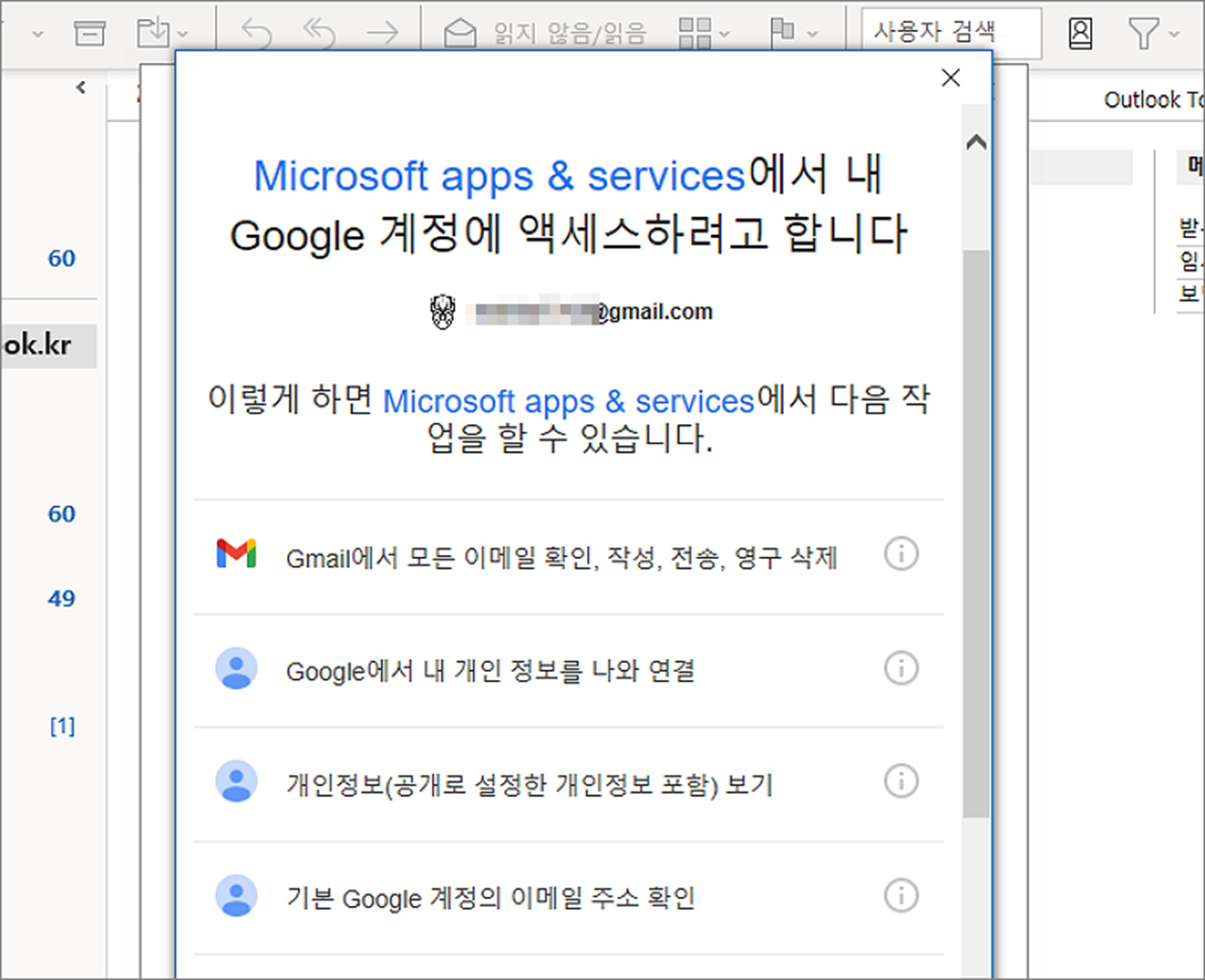Open info icon for Gmail email permission
The width and height of the screenshot is (1205, 980).
pyautogui.click(x=901, y=554)
